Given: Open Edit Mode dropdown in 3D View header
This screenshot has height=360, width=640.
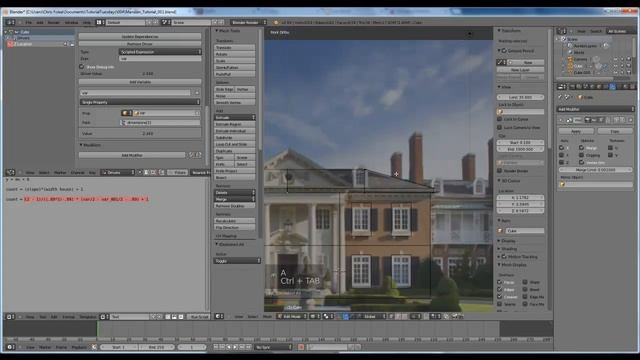Looking at the screenshot, I should [292, 316].
